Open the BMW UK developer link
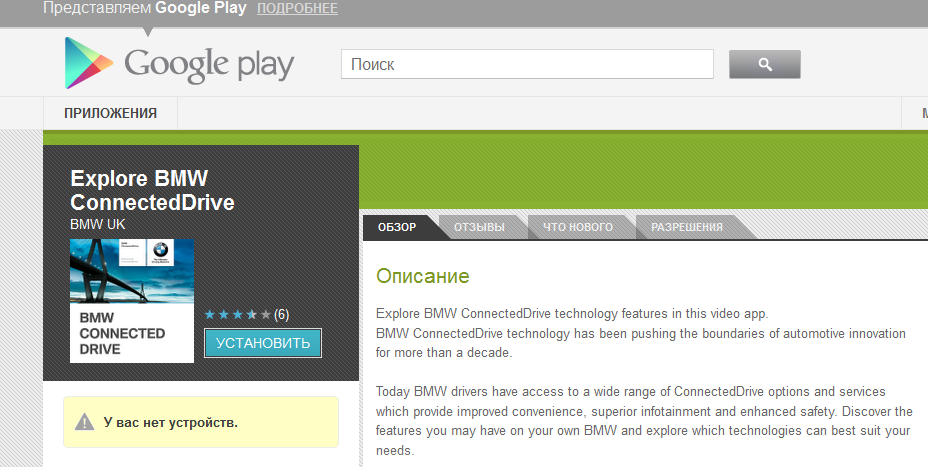 [98, 224]
